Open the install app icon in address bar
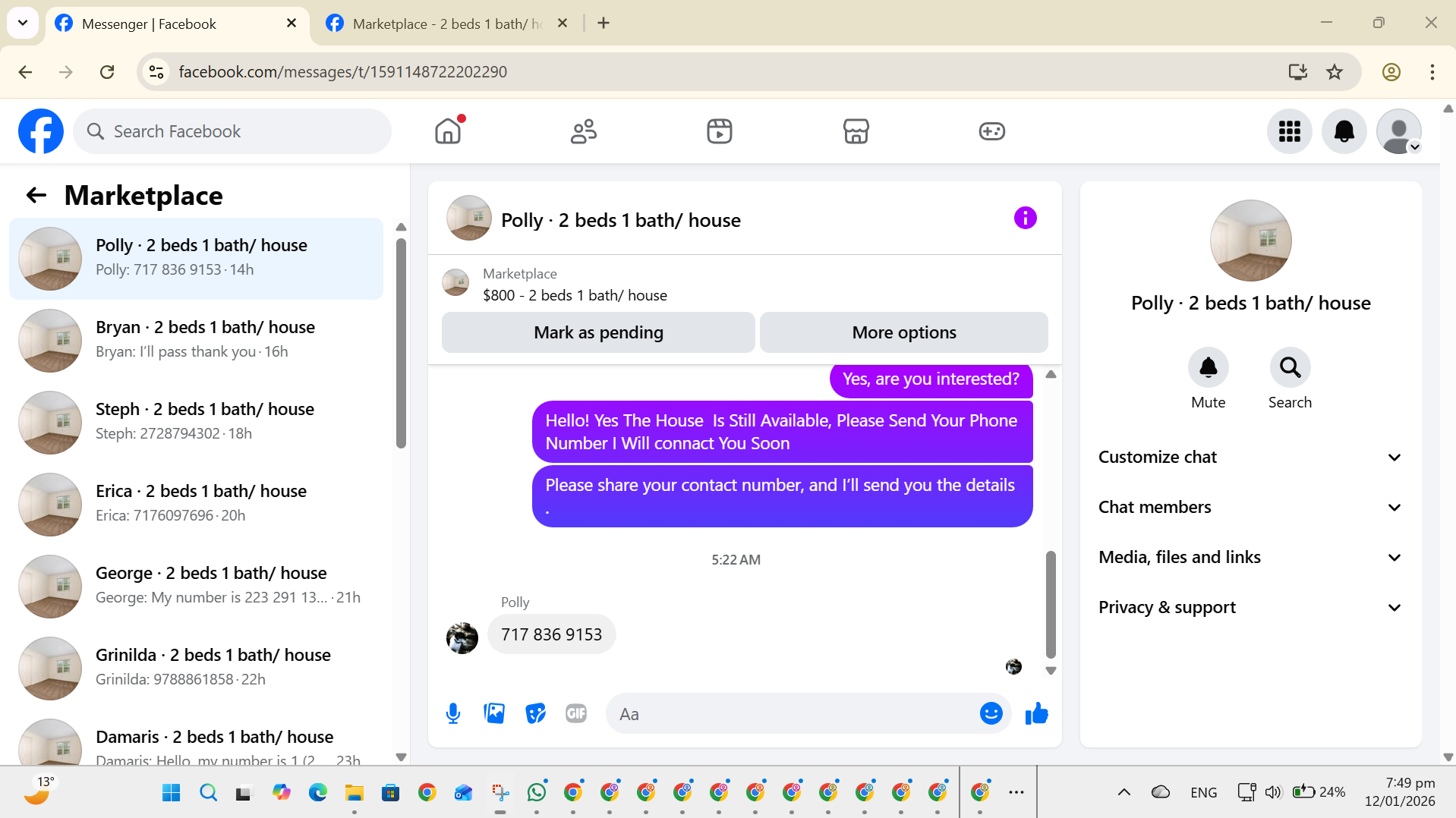This screenshot has width=1456, height=818. 1297,72
